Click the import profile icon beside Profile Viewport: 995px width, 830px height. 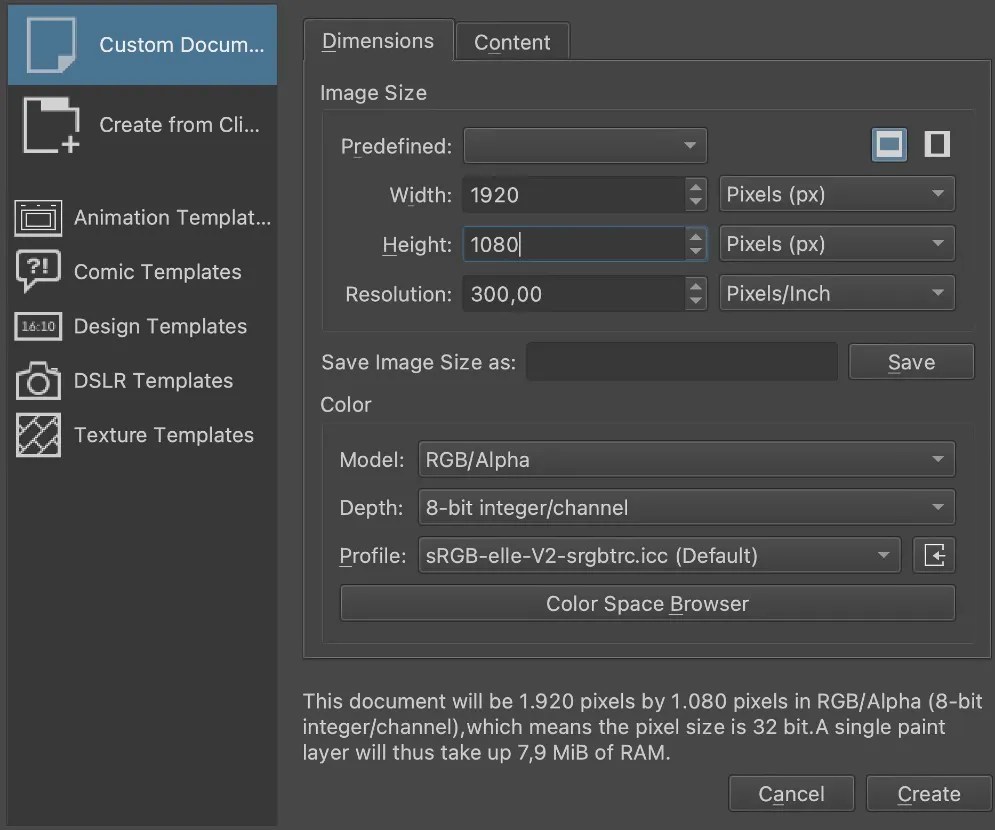[934, 555]
